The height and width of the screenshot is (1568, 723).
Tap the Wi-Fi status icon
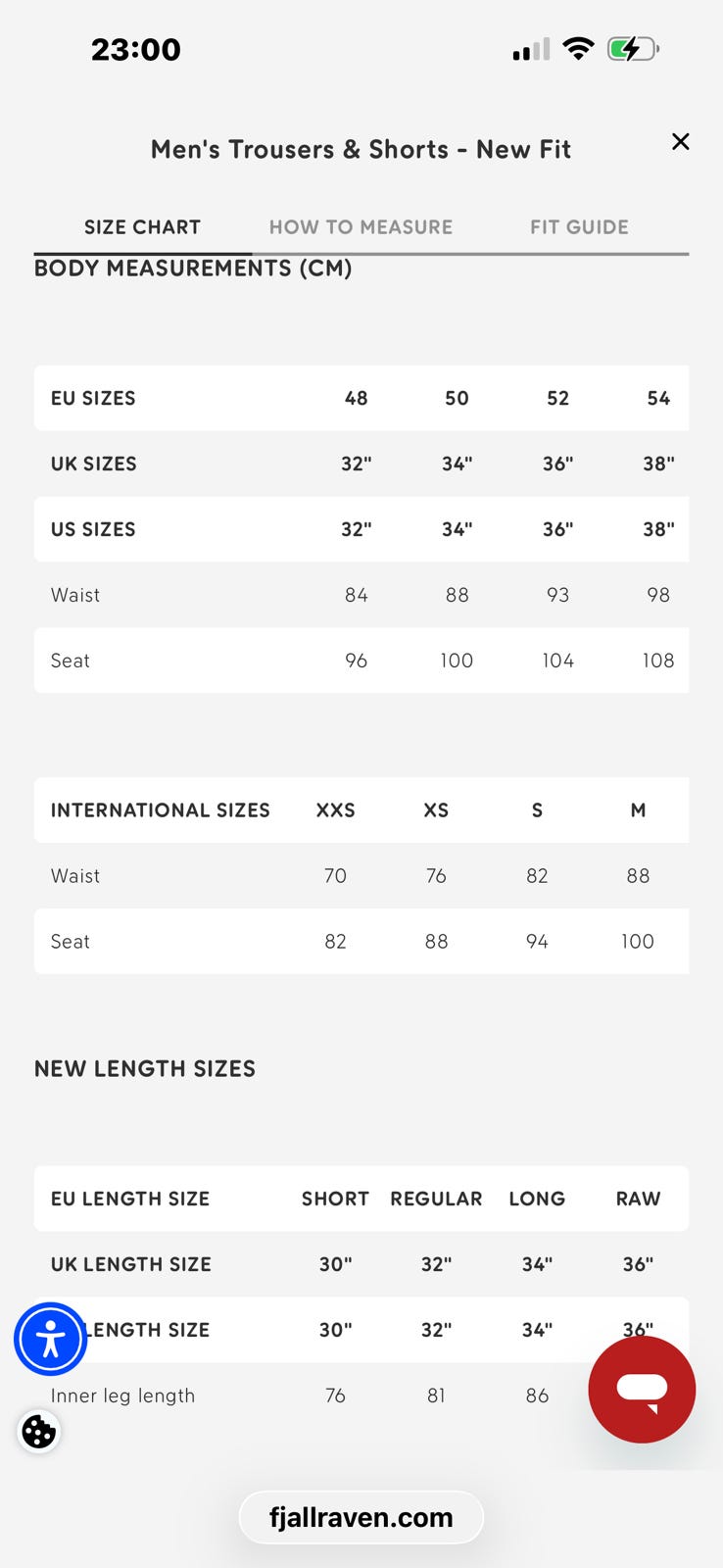point(579,49)
